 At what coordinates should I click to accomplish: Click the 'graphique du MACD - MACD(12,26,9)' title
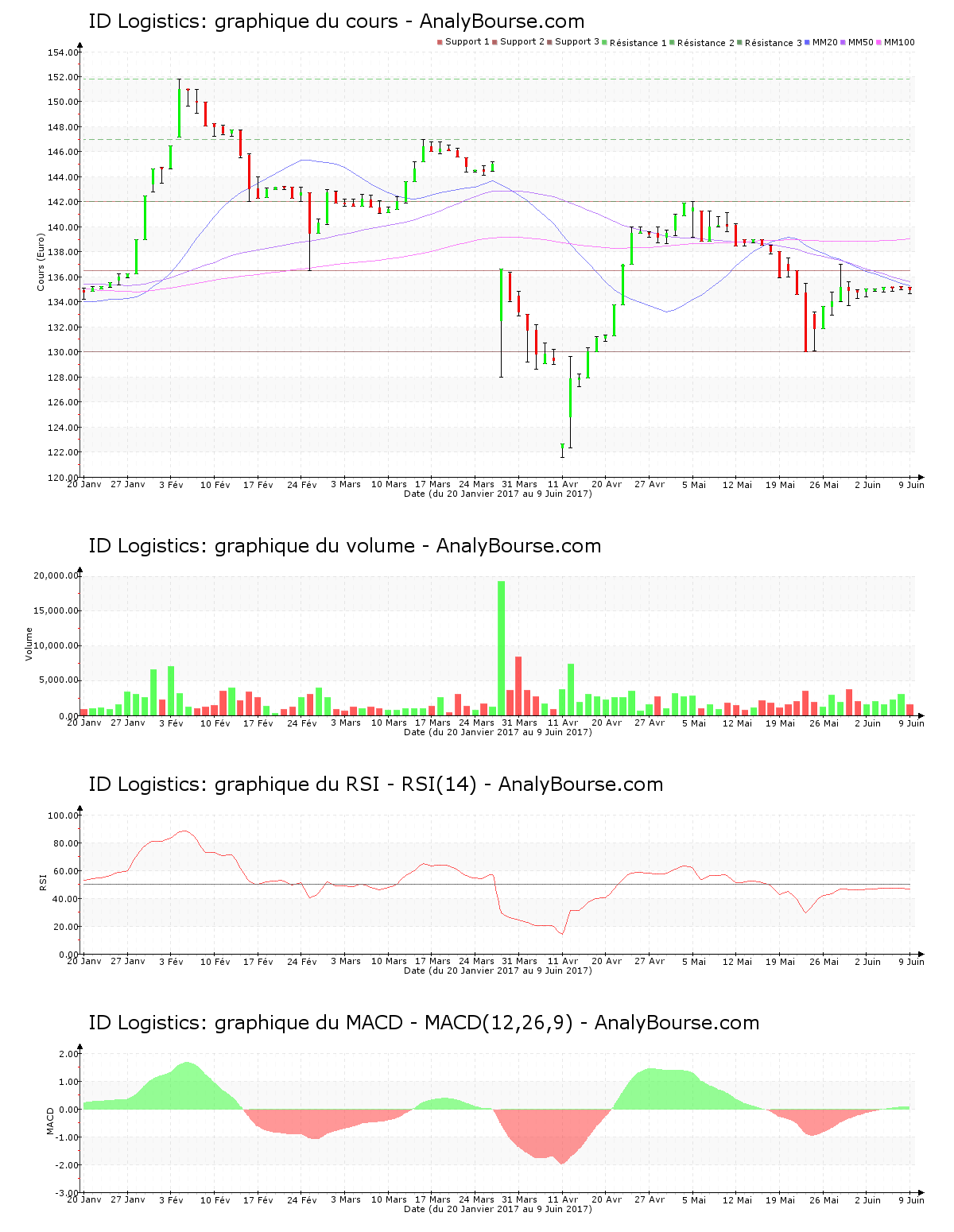[424, 1023]
